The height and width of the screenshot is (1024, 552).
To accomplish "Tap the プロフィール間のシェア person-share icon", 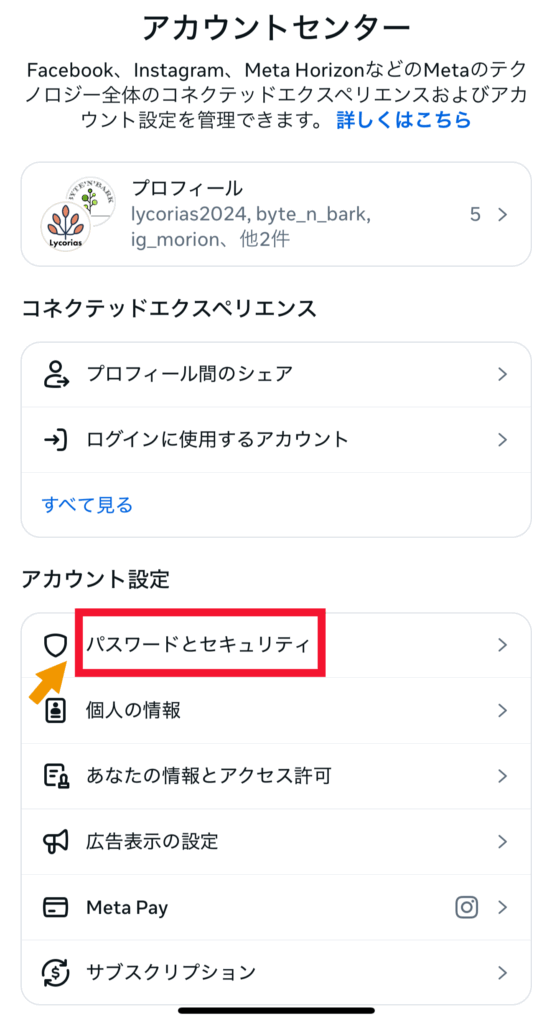I will (56, 374).
